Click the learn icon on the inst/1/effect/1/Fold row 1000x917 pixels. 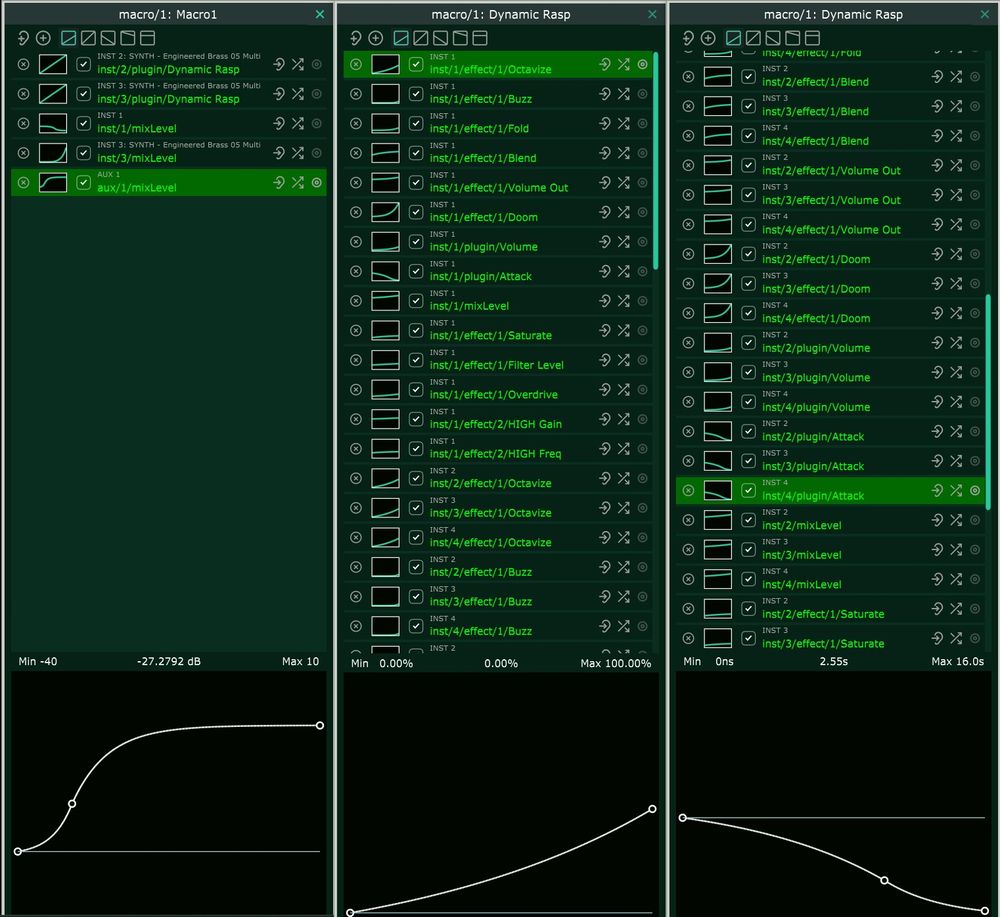coord(605,124)
